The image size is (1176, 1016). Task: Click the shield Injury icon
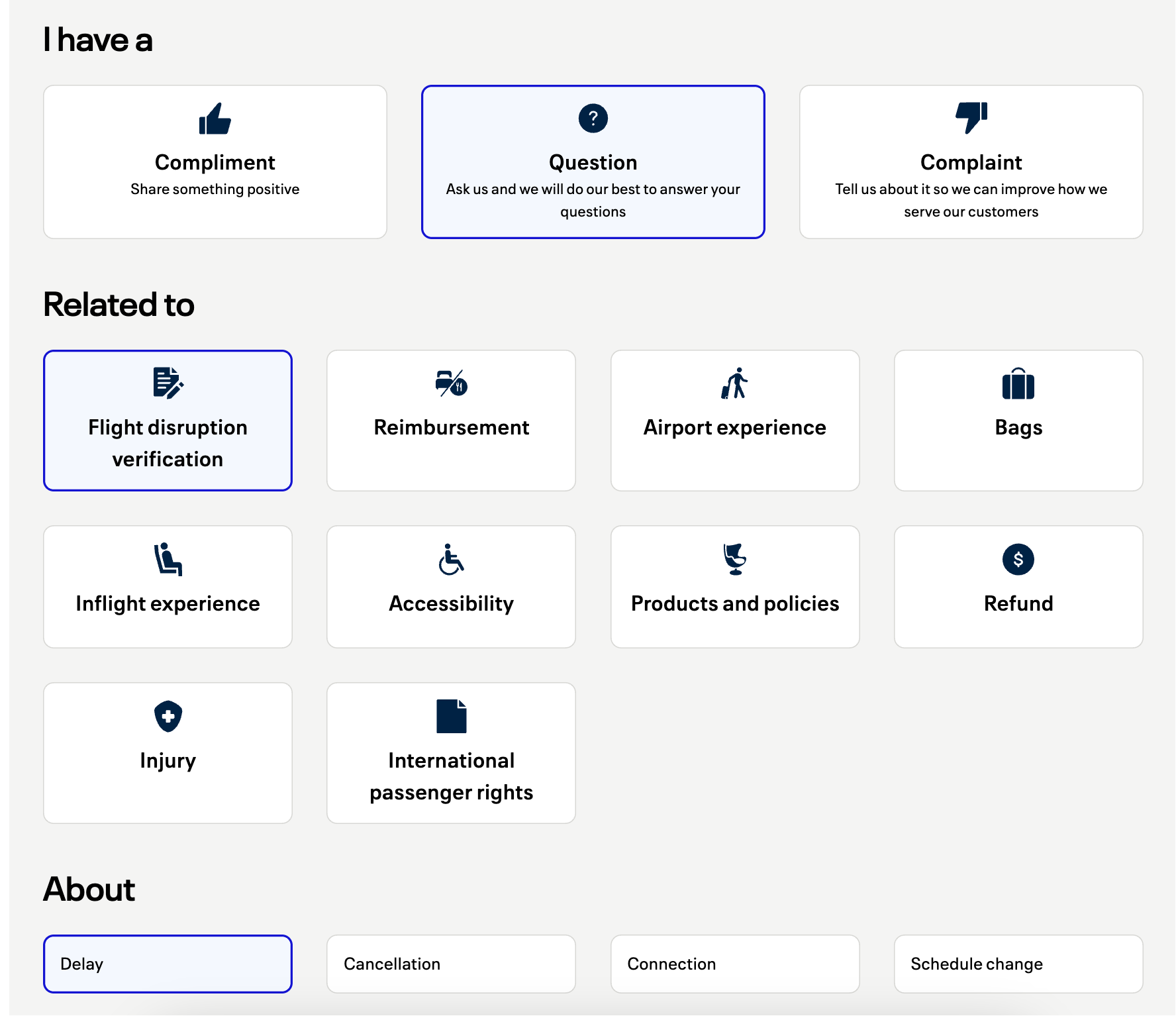point(168,716)
